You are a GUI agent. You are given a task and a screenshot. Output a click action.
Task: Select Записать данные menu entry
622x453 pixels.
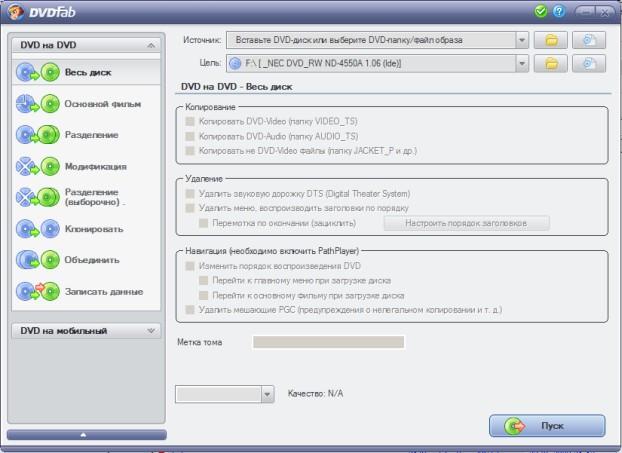86,291
